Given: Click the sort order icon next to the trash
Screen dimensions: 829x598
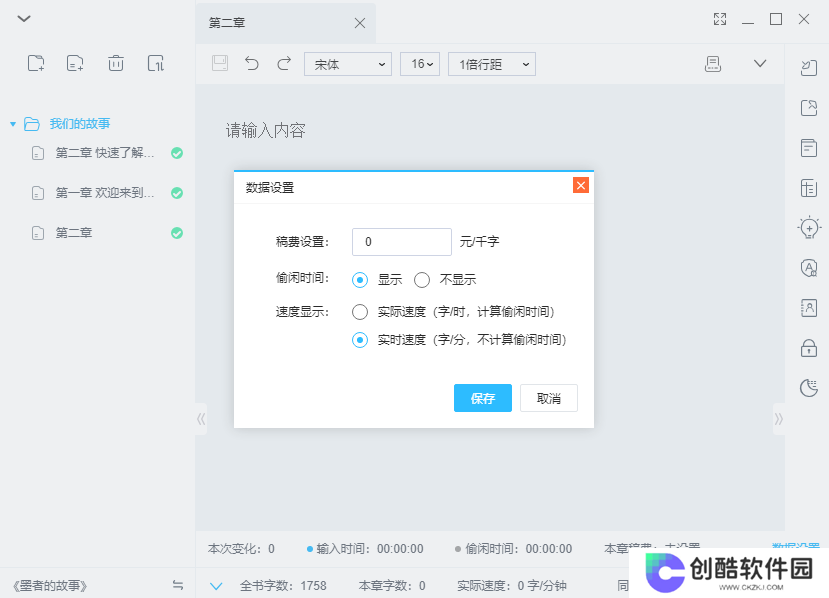Looking at the screenshot, I should click(x=155, y=63).
